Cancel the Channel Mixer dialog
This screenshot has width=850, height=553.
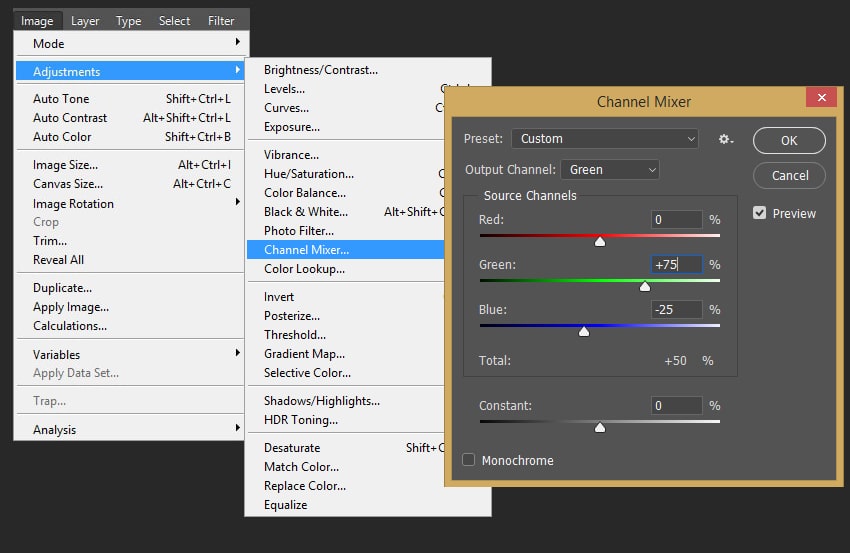coord(789,175)
